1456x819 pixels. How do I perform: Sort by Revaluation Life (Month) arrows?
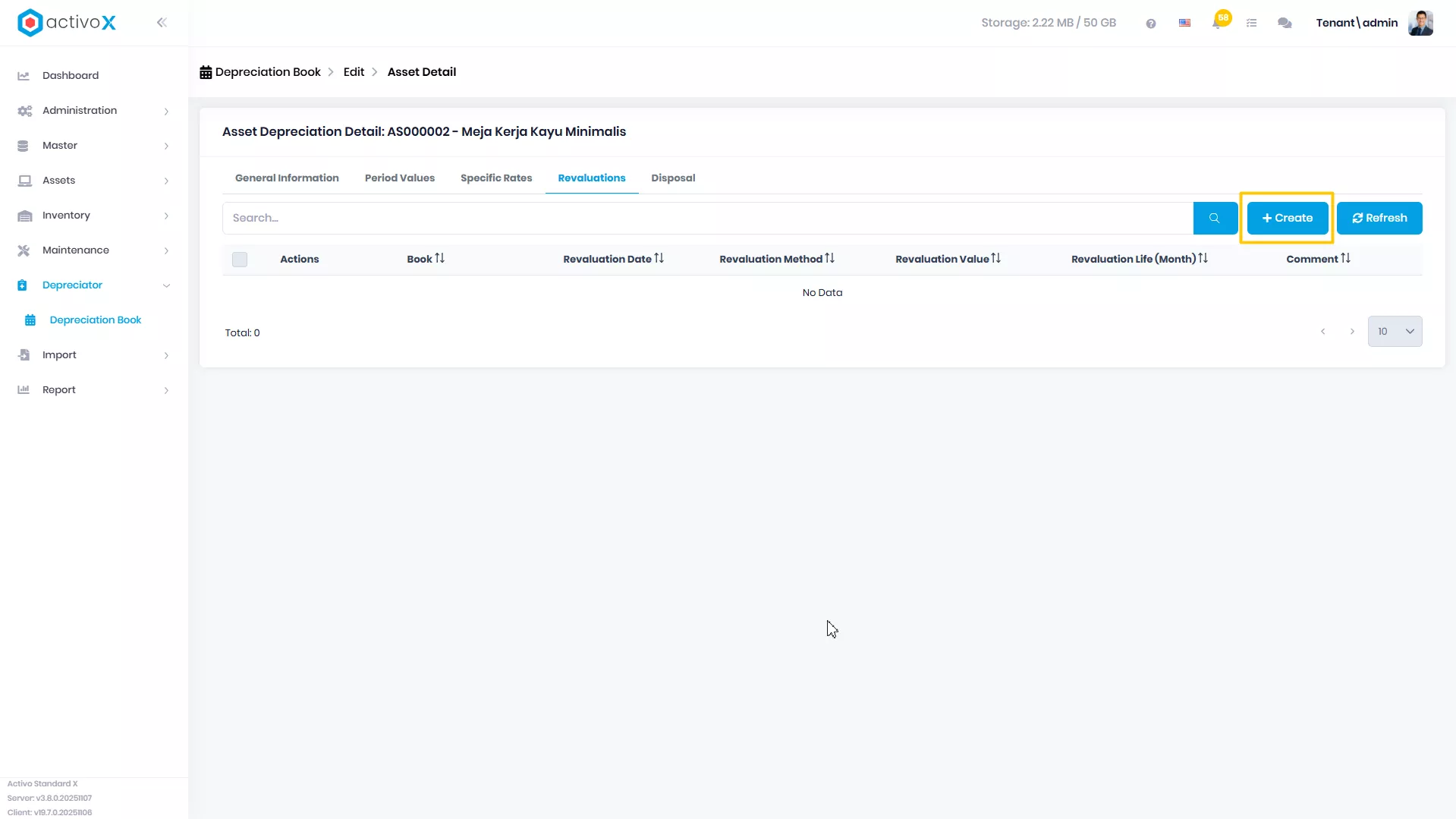1203,259
